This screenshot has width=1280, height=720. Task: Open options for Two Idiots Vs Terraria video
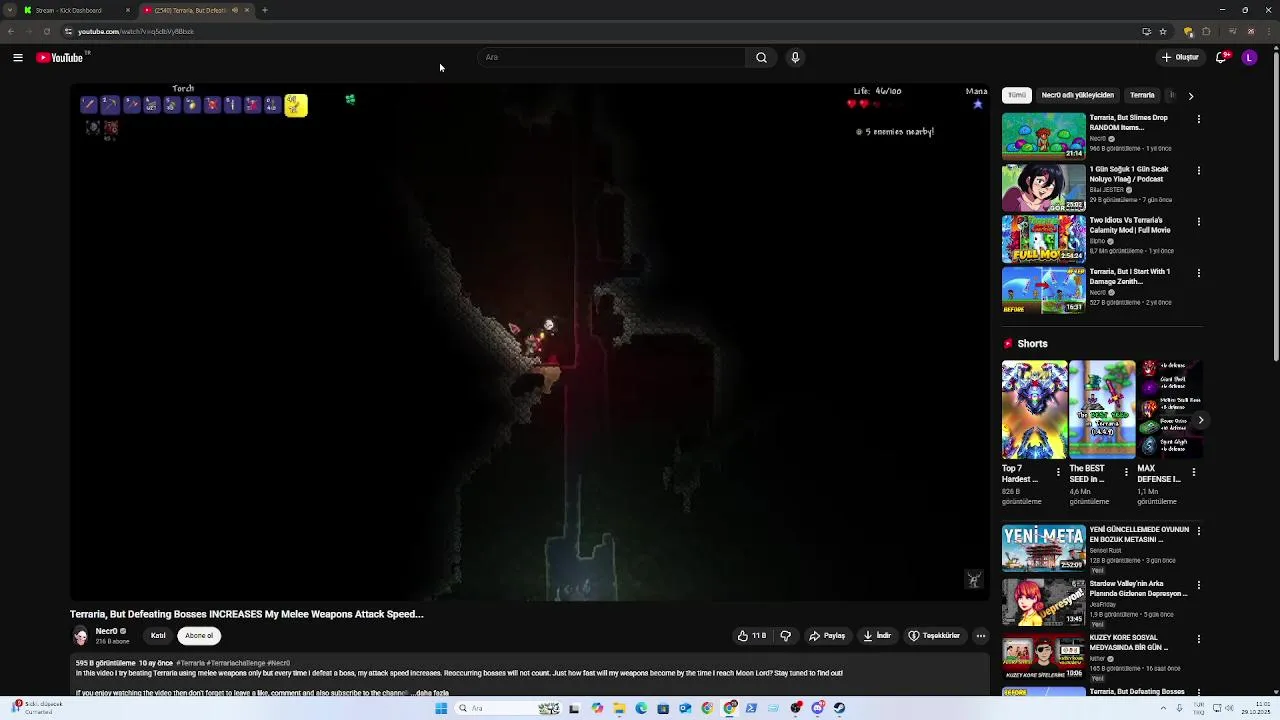pyautogui.click(x=1198, y=222)
